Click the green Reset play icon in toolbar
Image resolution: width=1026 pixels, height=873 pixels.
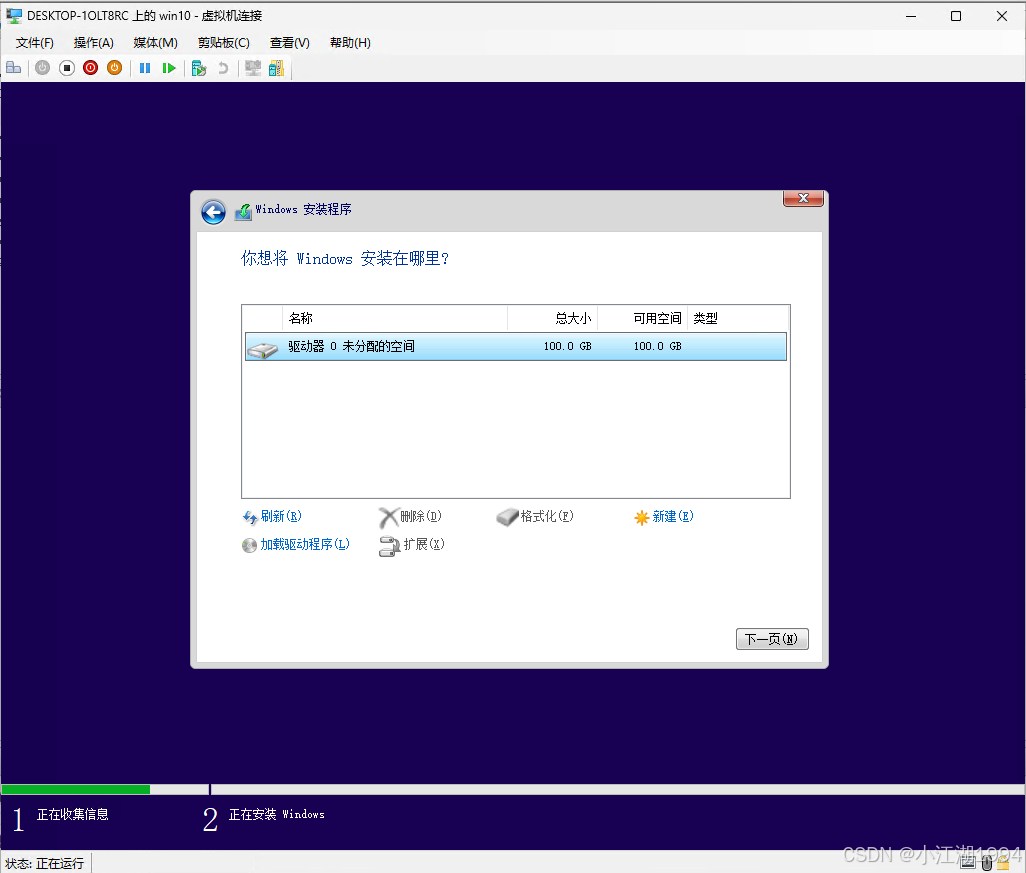tap(169, 68)
